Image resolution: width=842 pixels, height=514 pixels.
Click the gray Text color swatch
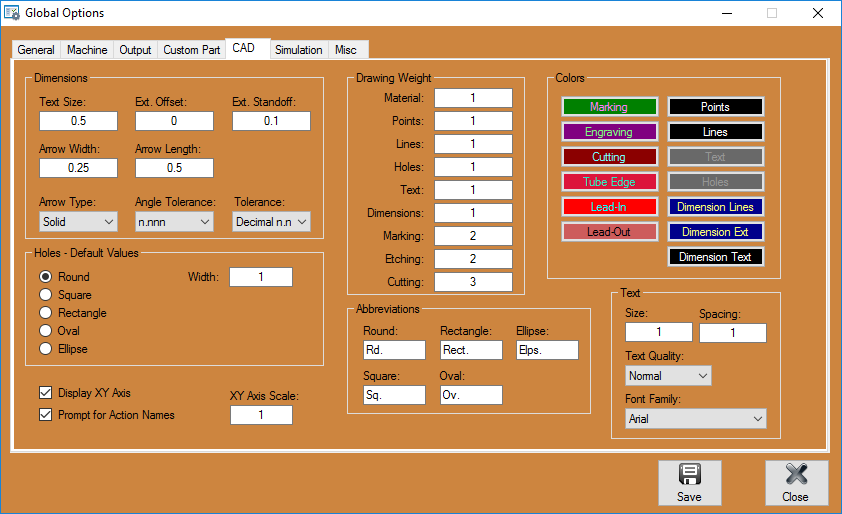click(x=716, y=157)
